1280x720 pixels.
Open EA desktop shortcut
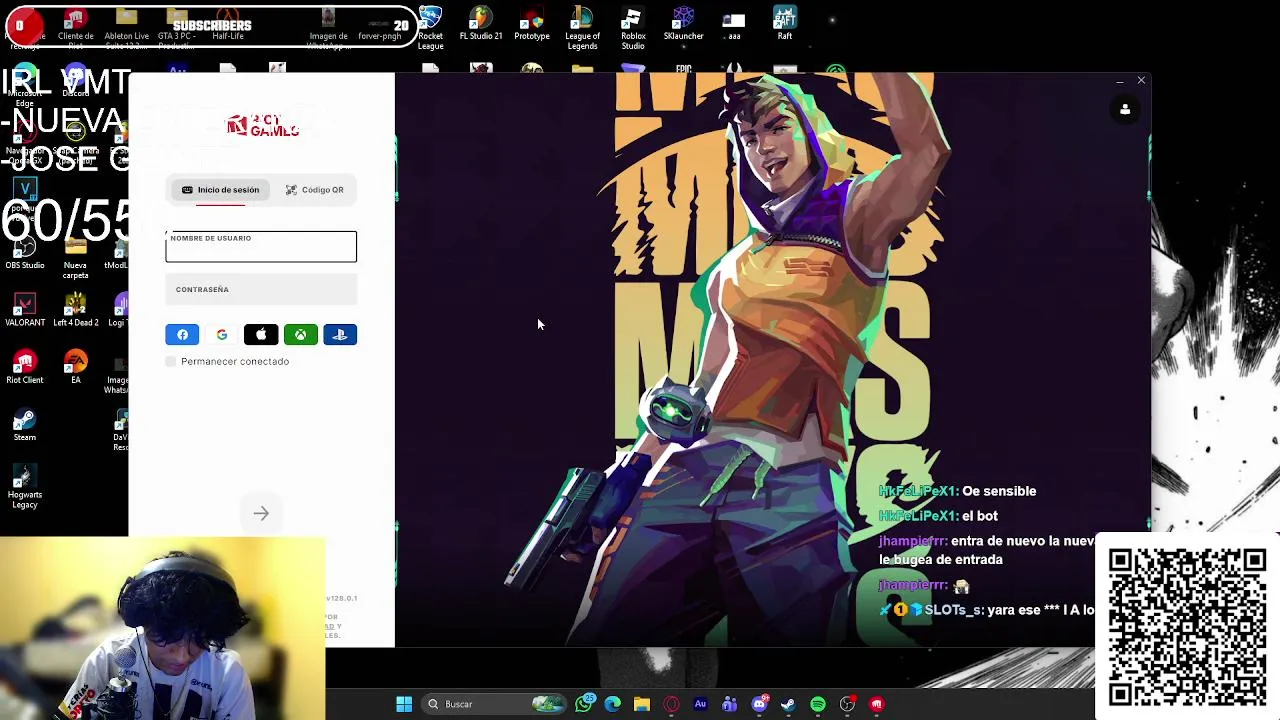tap(75, 367)
